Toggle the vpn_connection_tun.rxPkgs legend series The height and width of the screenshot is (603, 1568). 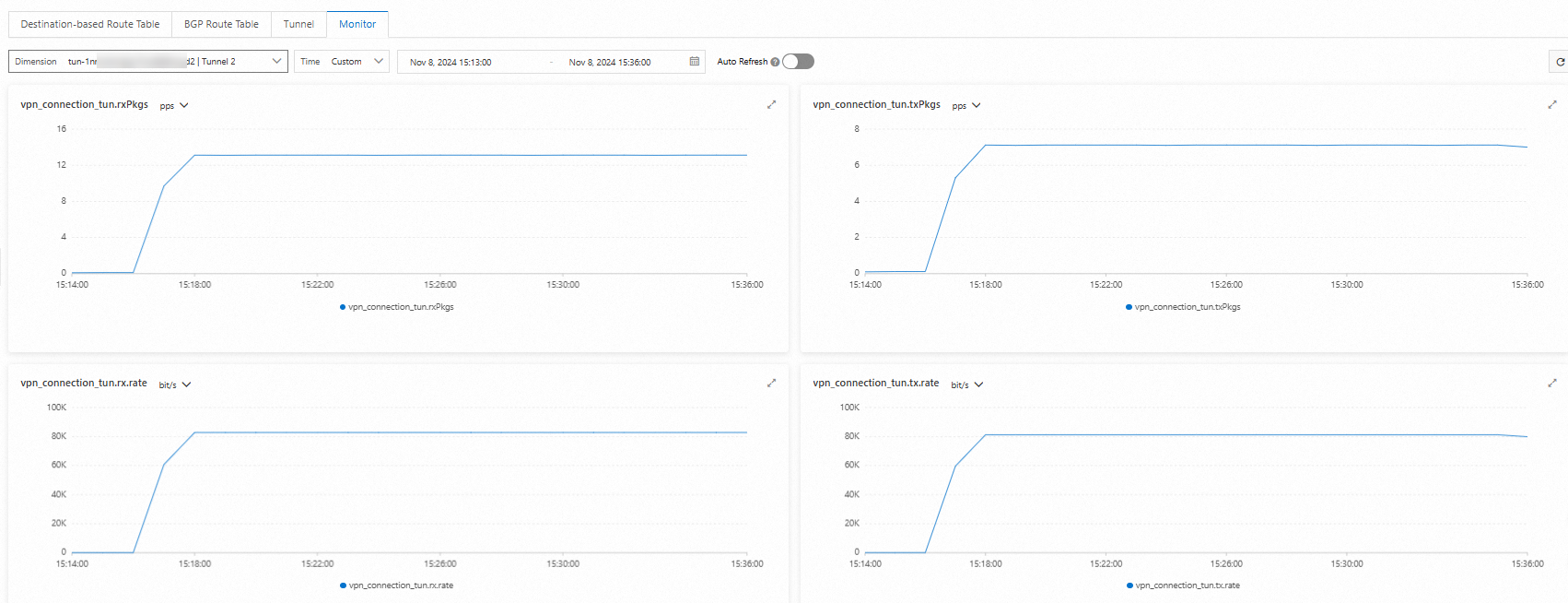[x=397, y=307]
